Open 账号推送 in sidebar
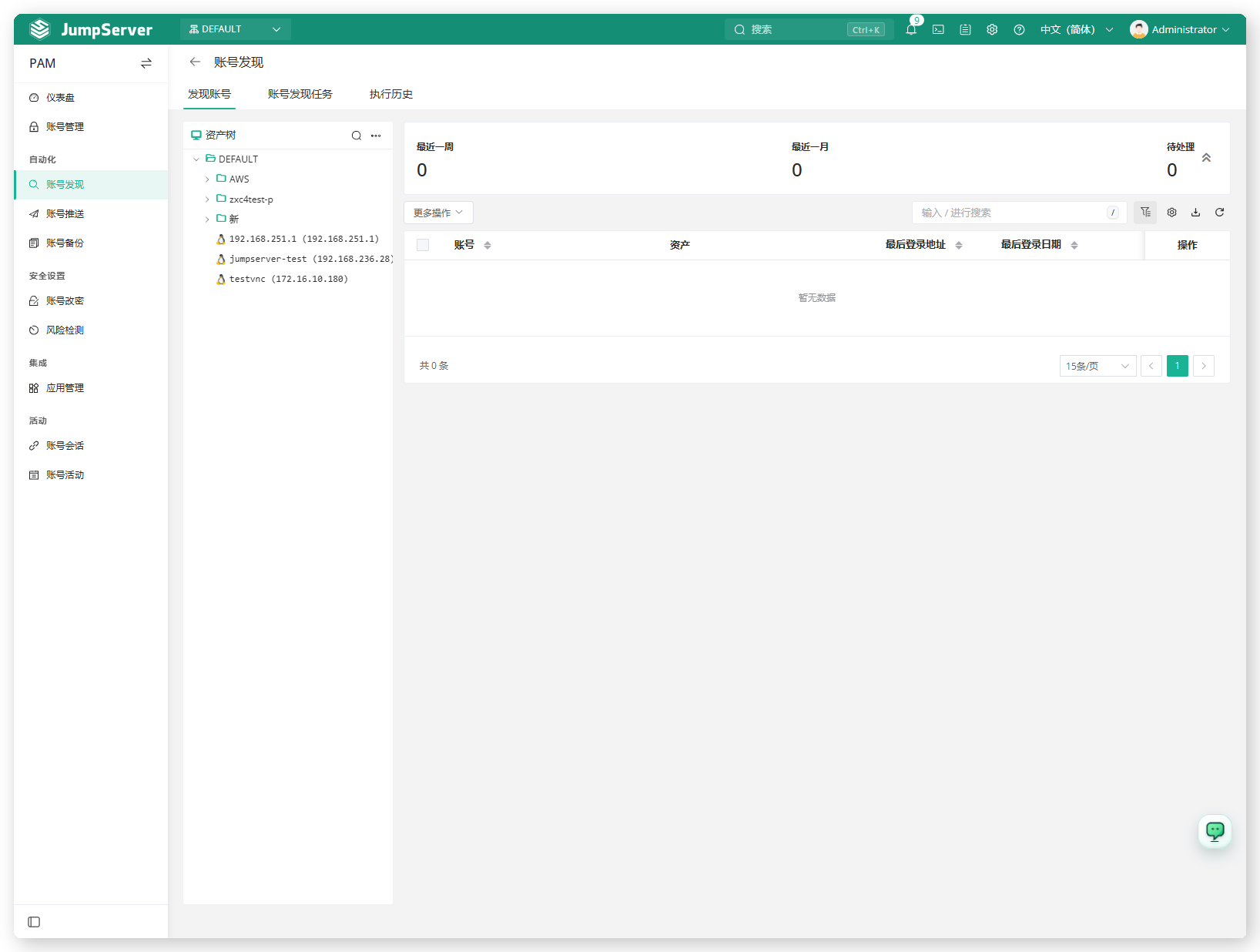 click(x=91, y=214)
